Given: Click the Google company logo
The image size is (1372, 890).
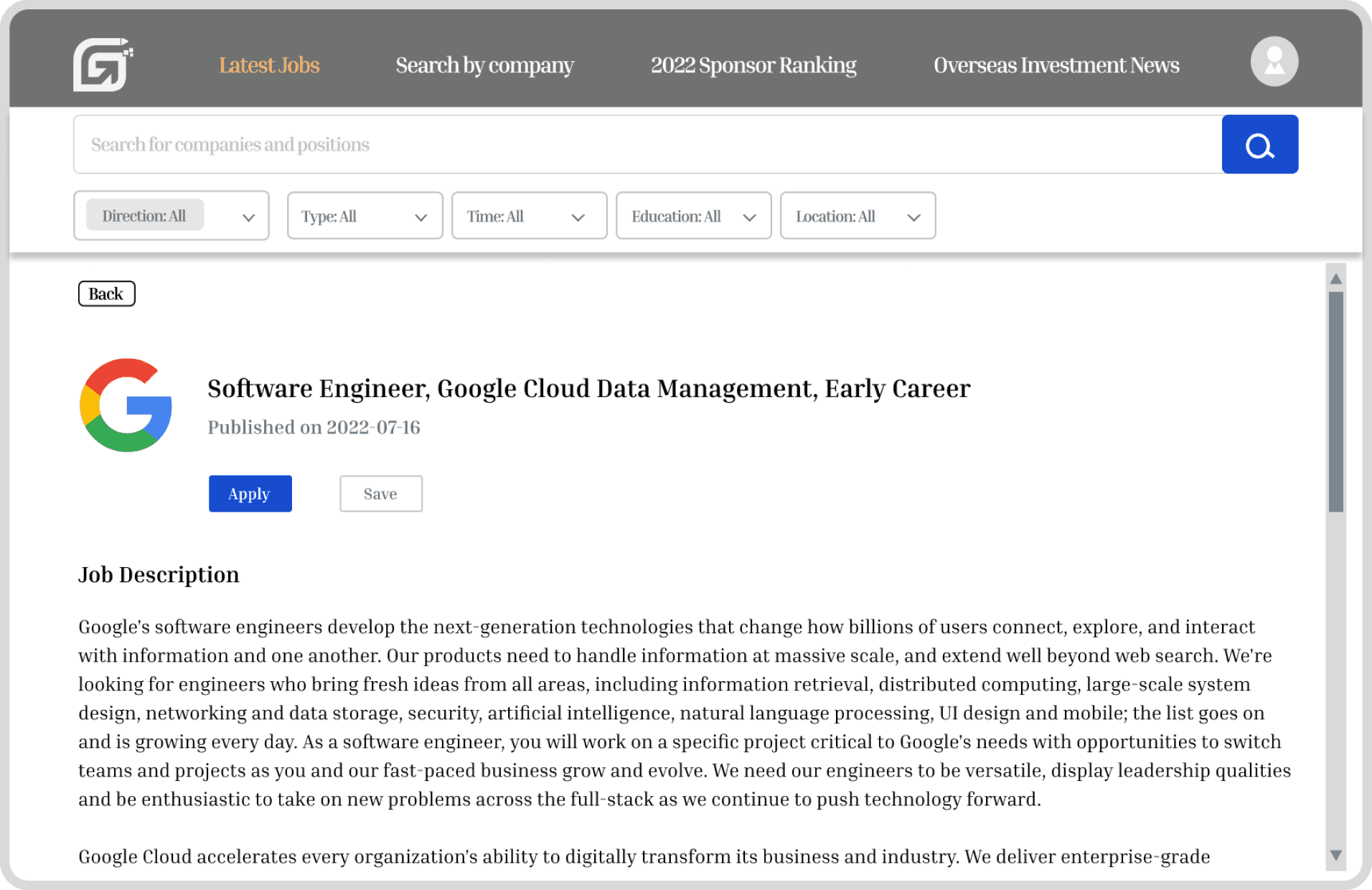Looking at the screenshot, I should (x=126, y=405).
